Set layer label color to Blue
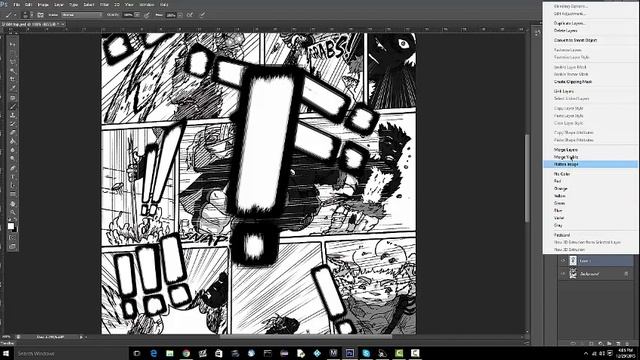This screenshot has width=640, height=360. (x=590, y=211)
